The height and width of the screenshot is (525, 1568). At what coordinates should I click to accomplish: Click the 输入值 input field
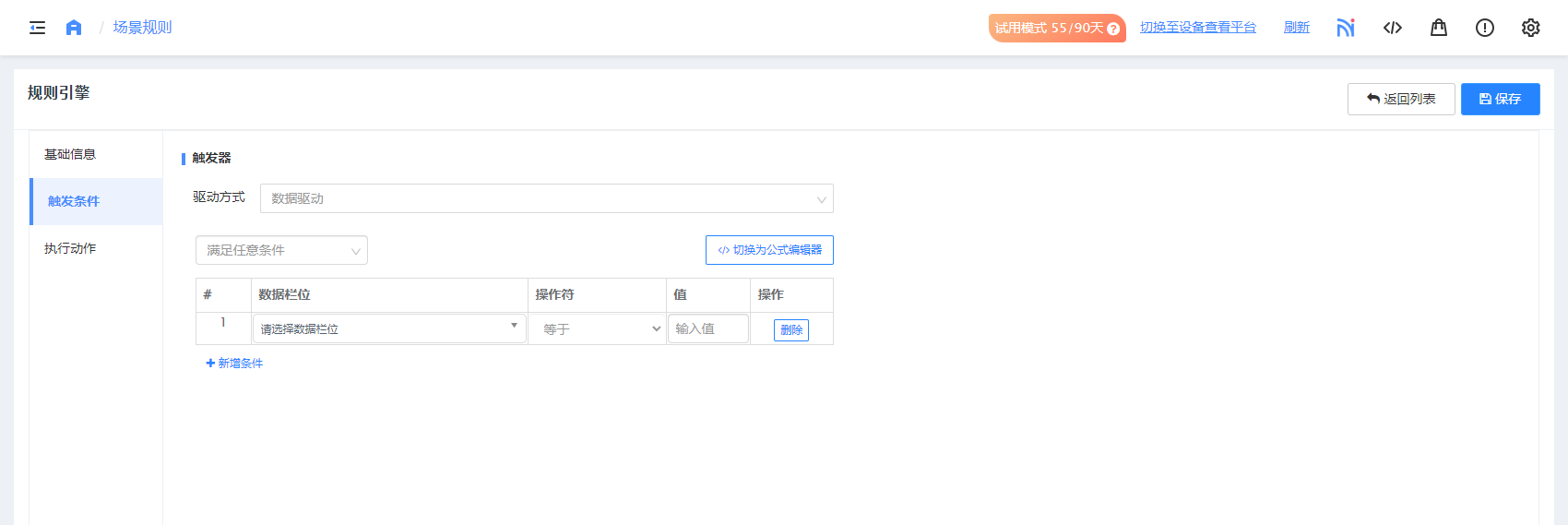coord(707,328)
